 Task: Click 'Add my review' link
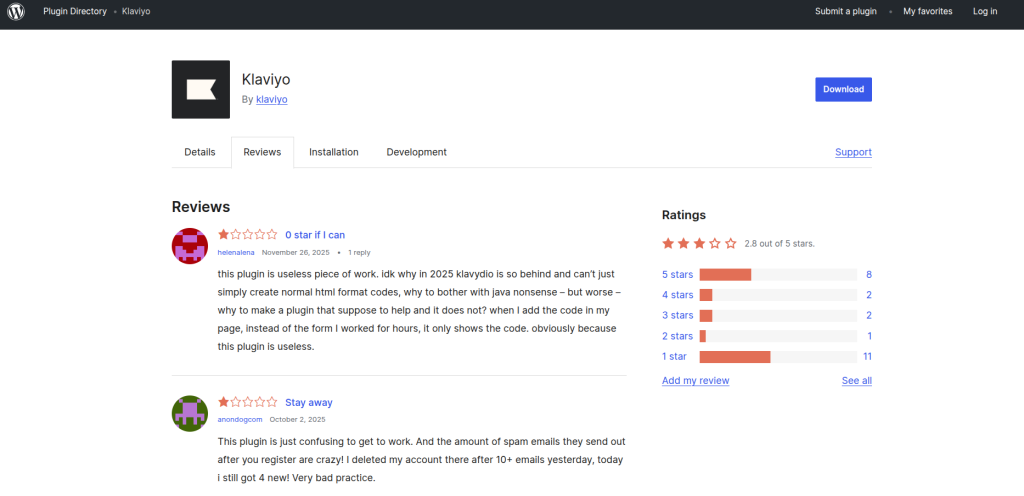695,381
